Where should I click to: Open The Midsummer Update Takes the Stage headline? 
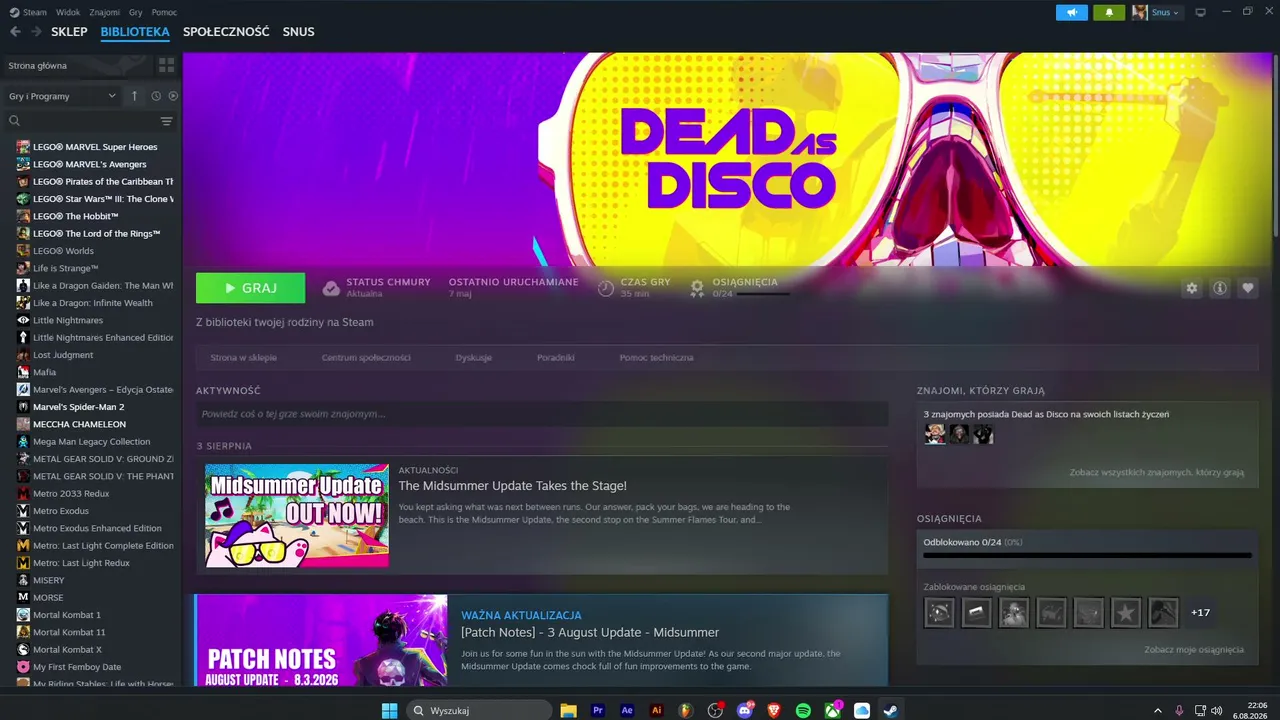coord(513,486)
